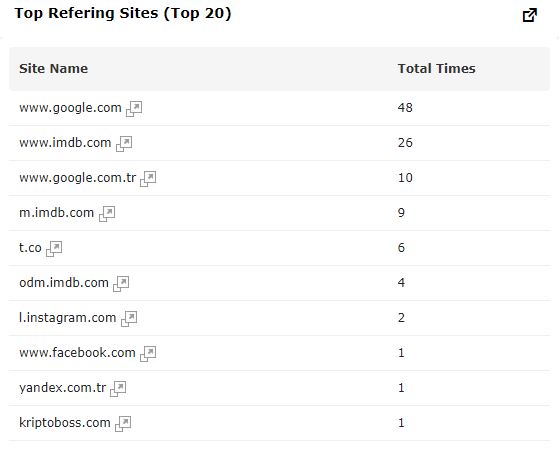Open external link icon beside l.instagram.com
559x451 pixels.
[129, 318]
